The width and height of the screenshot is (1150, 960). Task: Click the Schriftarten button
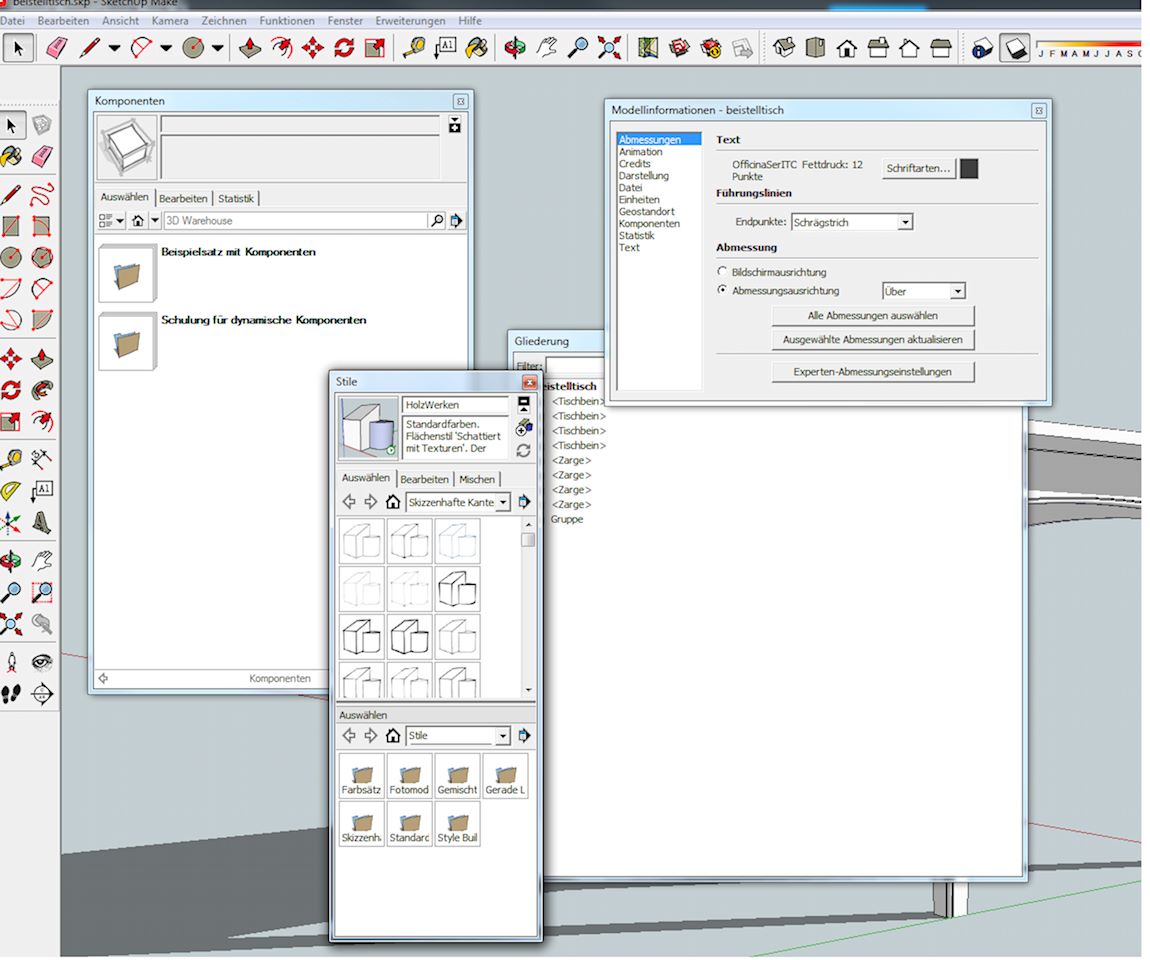point(918,168)
